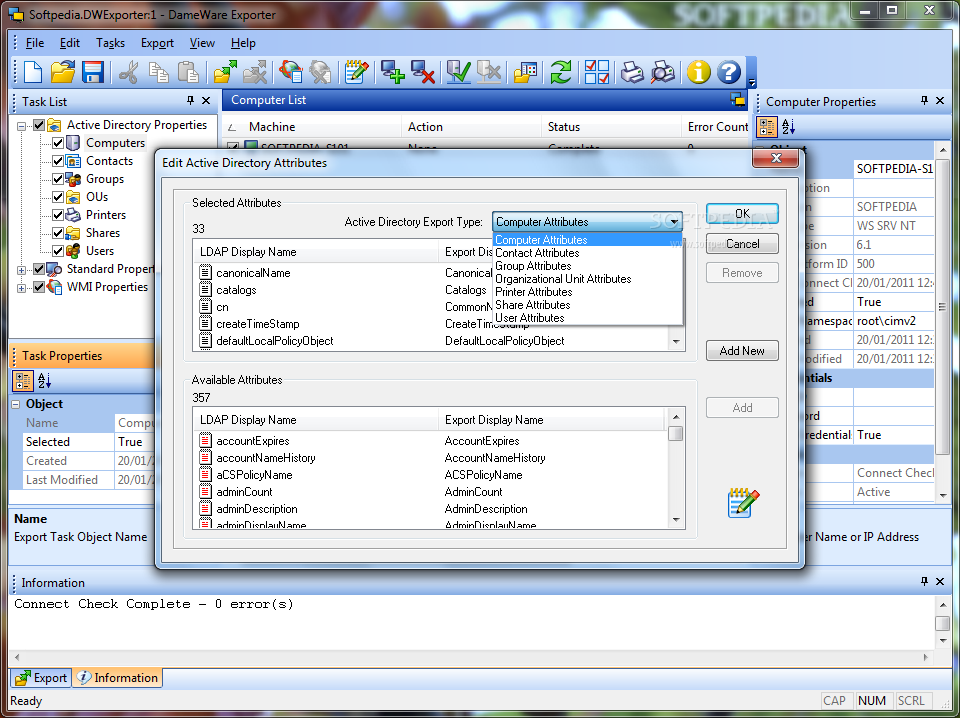This screenshot has width=960, height=718.
Task: Open the Export menu
Action: point(157,43)
